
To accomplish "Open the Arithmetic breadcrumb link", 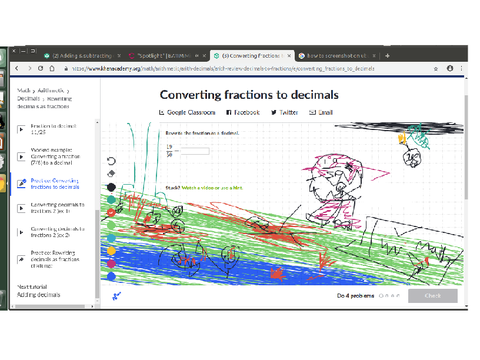I will tap(51, 90).
